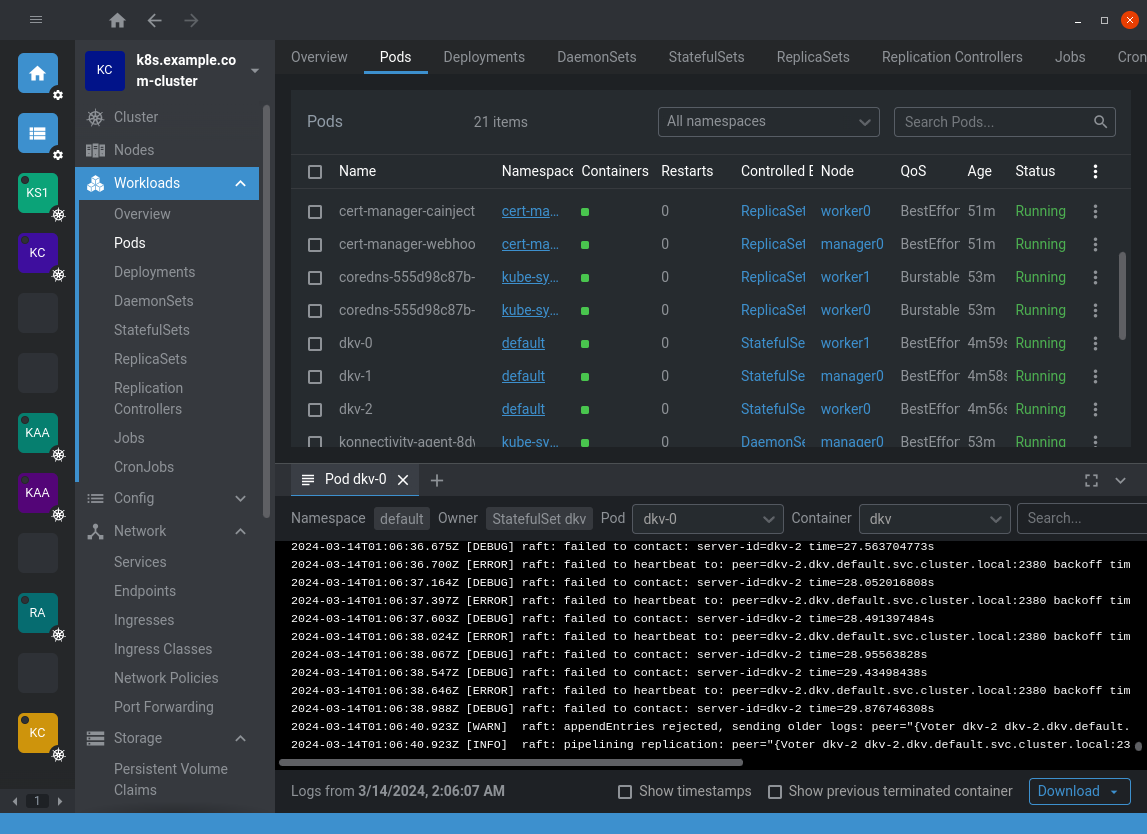Screen dimensions: 1147x834
Task: Collapse the Storage section
Action: click(240, 738)
